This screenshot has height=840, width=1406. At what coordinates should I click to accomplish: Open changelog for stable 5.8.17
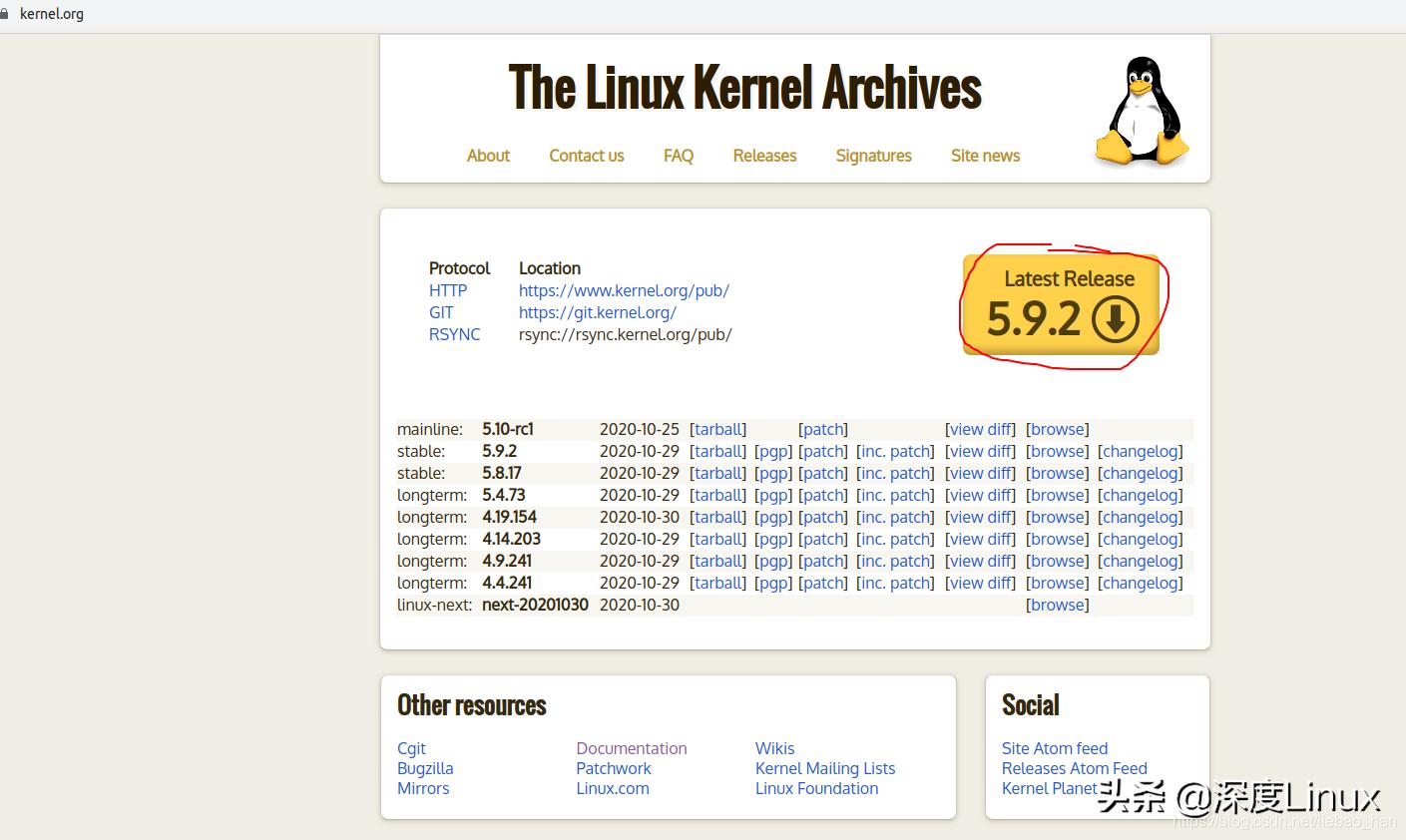point(1140,473)
